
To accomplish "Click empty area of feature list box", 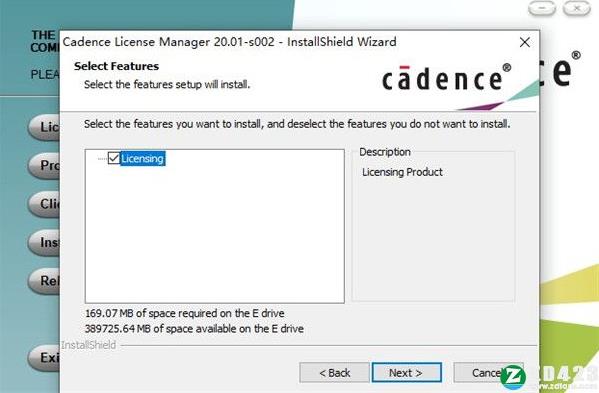I will pyautogui.click(x=214, y=237).
